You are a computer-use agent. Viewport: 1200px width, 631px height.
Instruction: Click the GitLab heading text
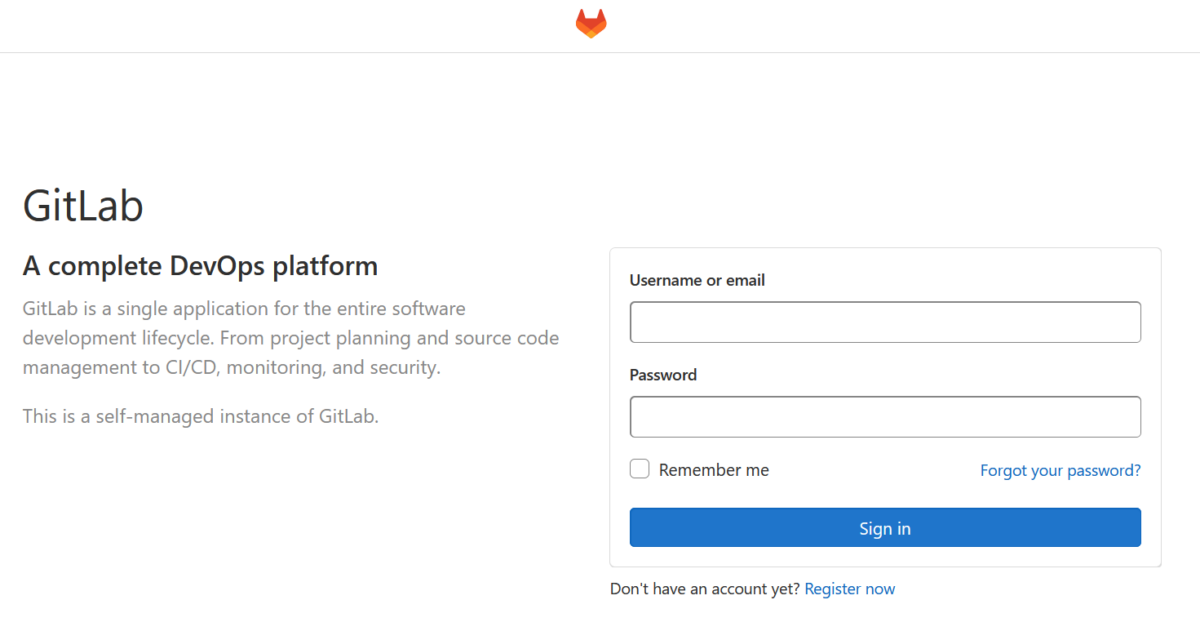pos(83,206)
